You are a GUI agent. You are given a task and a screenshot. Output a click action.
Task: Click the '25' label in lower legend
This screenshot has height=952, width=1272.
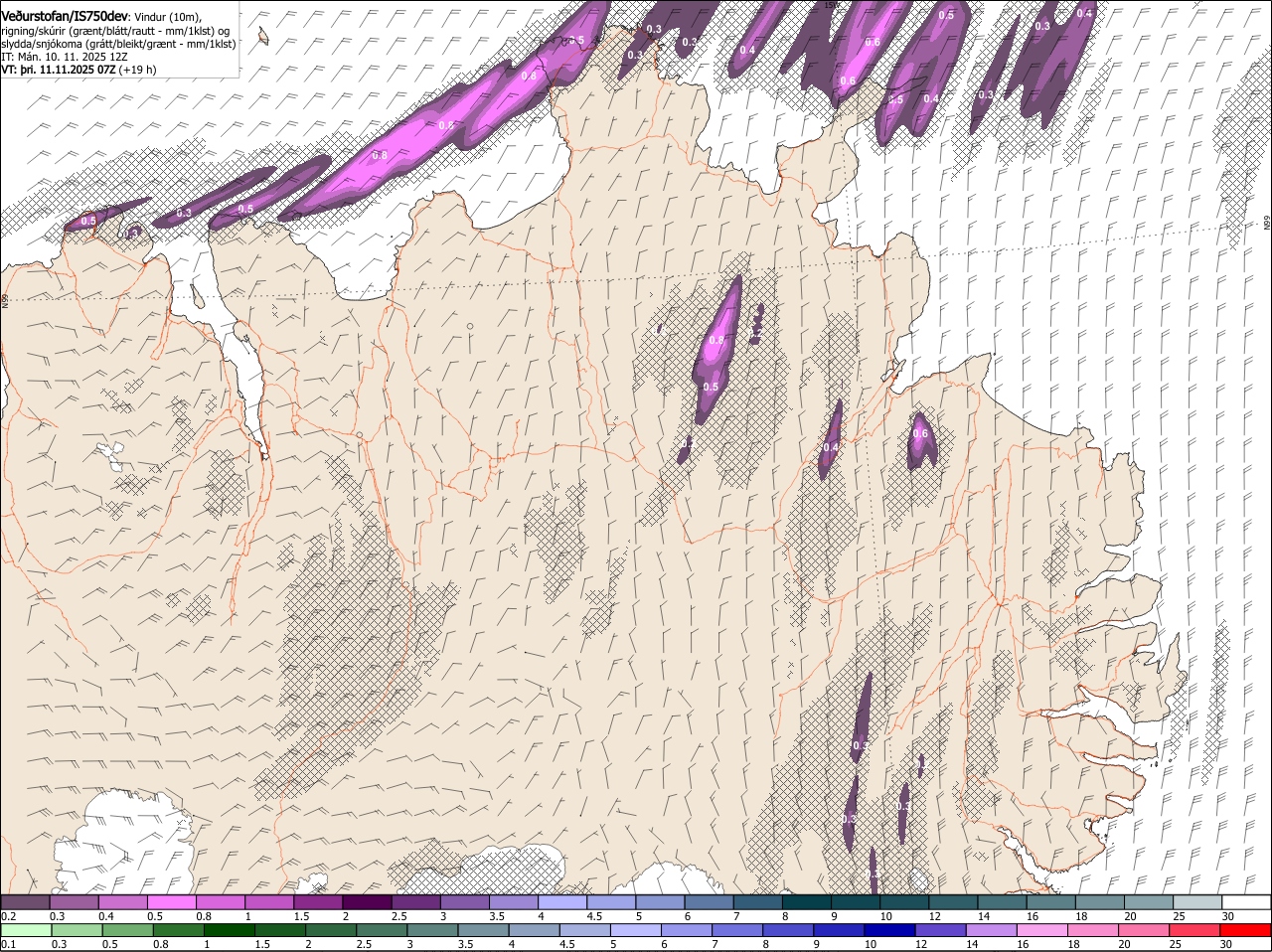1175,945
